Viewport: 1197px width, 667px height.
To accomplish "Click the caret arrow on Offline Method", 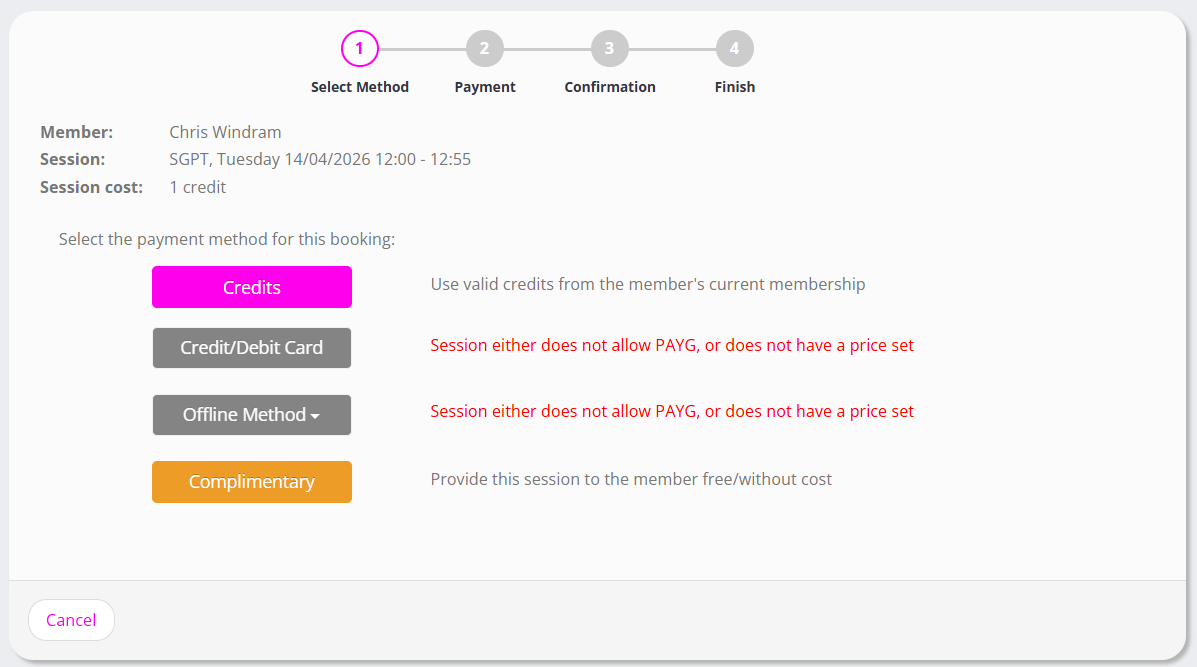I will (315, 416).
